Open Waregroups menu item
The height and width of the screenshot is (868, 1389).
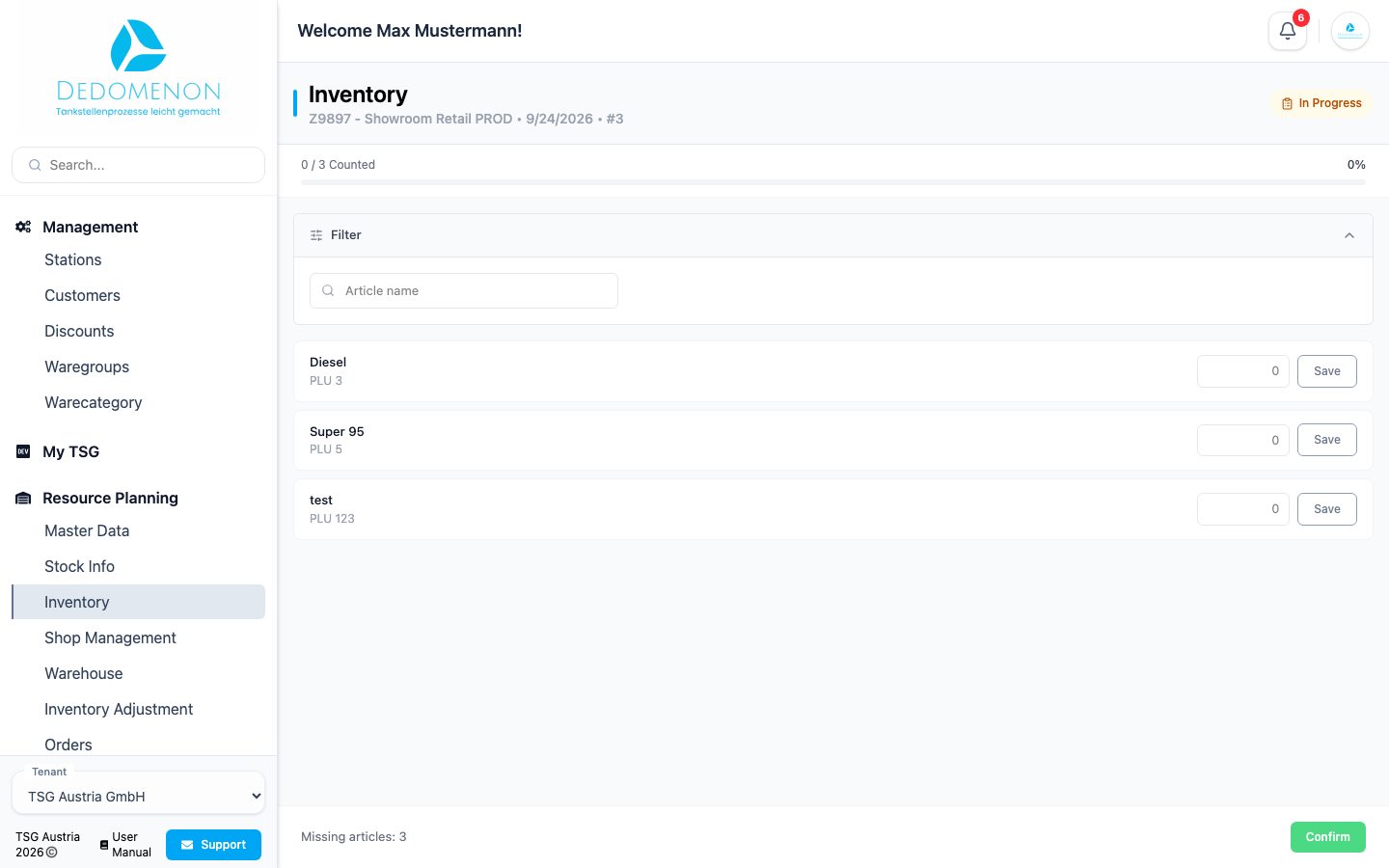[x=87, y=366]
